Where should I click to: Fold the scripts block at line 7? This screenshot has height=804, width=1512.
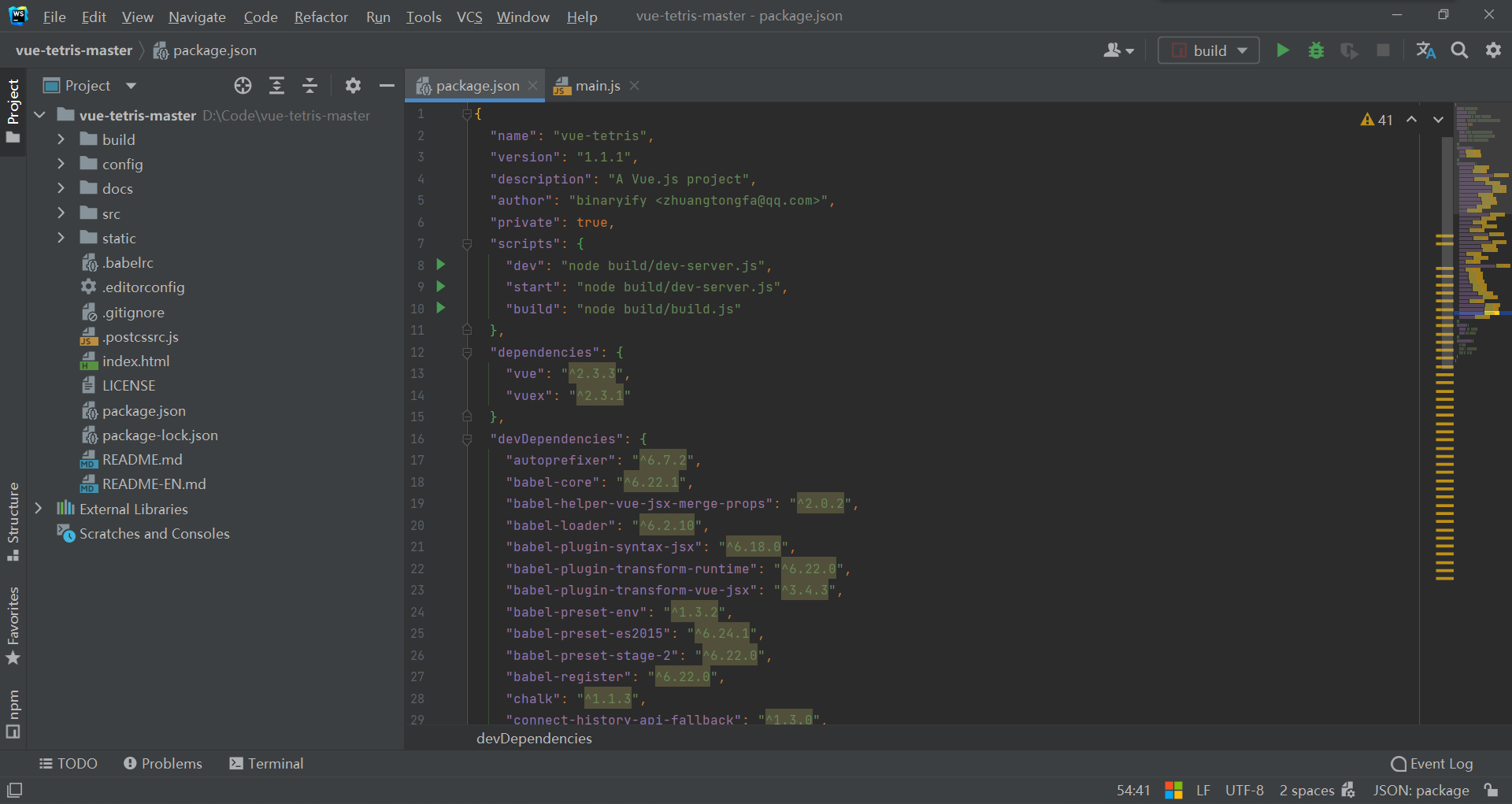(467, 243)
